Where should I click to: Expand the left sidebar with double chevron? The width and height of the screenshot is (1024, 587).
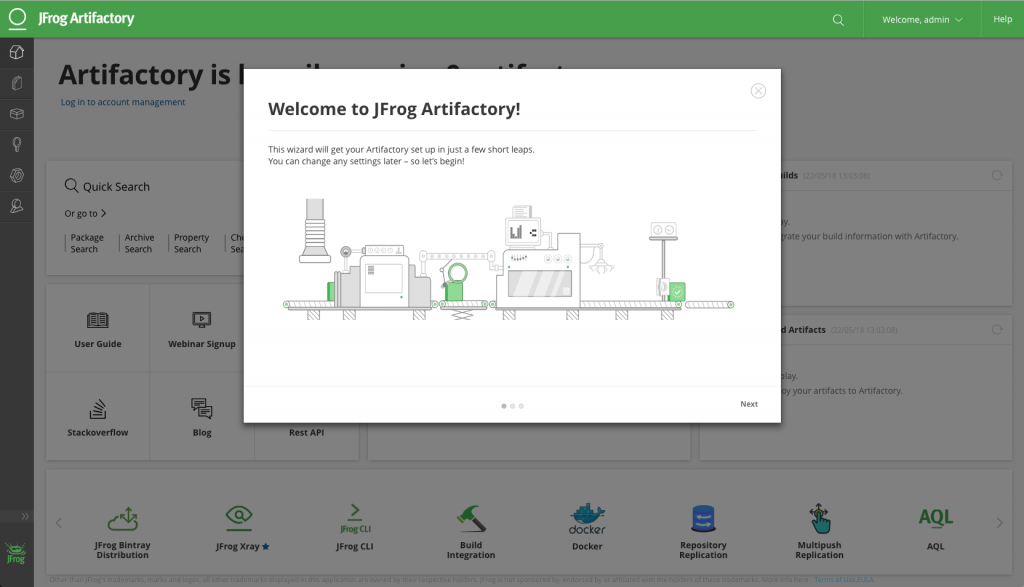click(25, 517)
